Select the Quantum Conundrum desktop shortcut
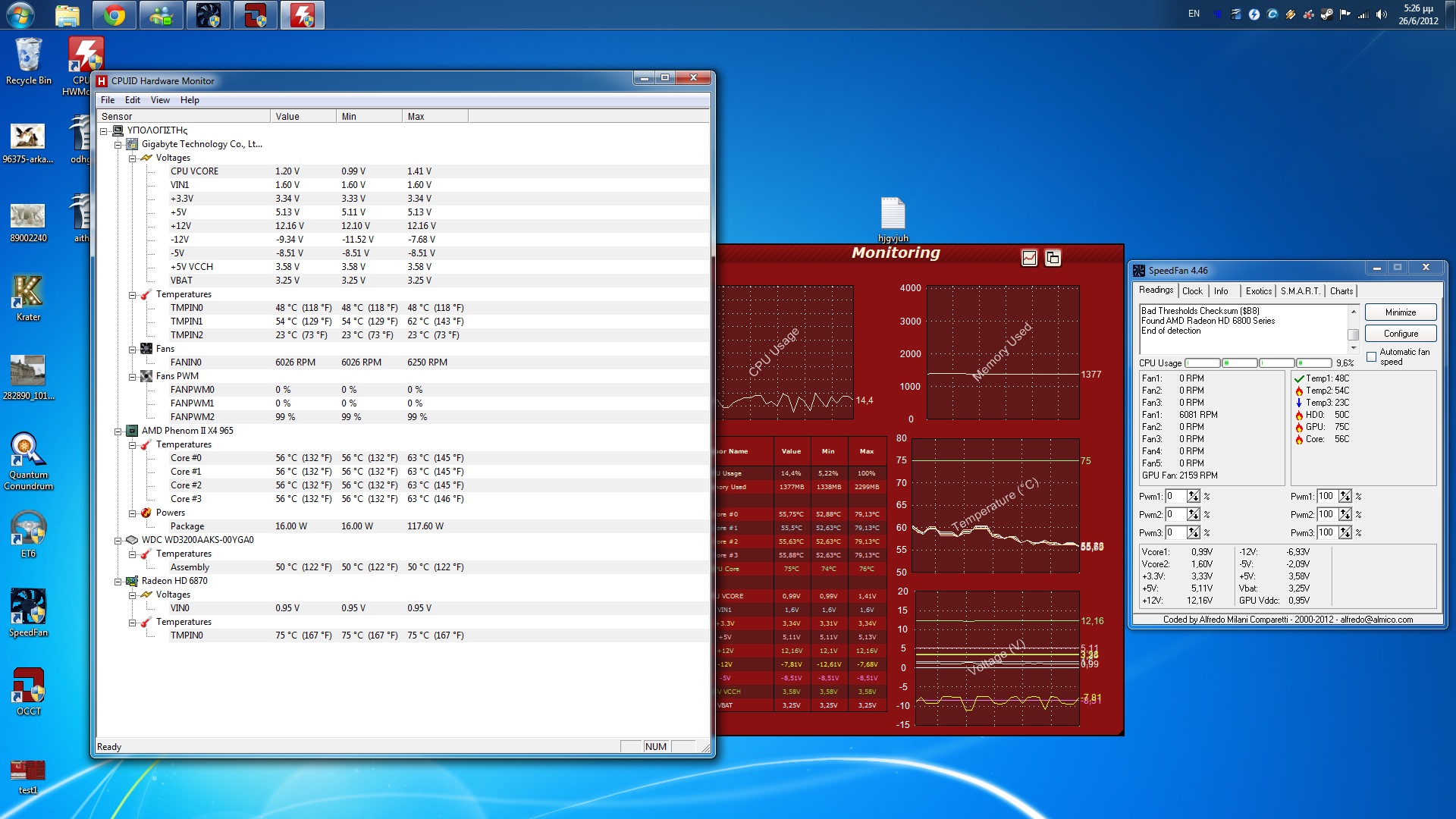Viewport: 1456px width, 819px height. (29, 461)
